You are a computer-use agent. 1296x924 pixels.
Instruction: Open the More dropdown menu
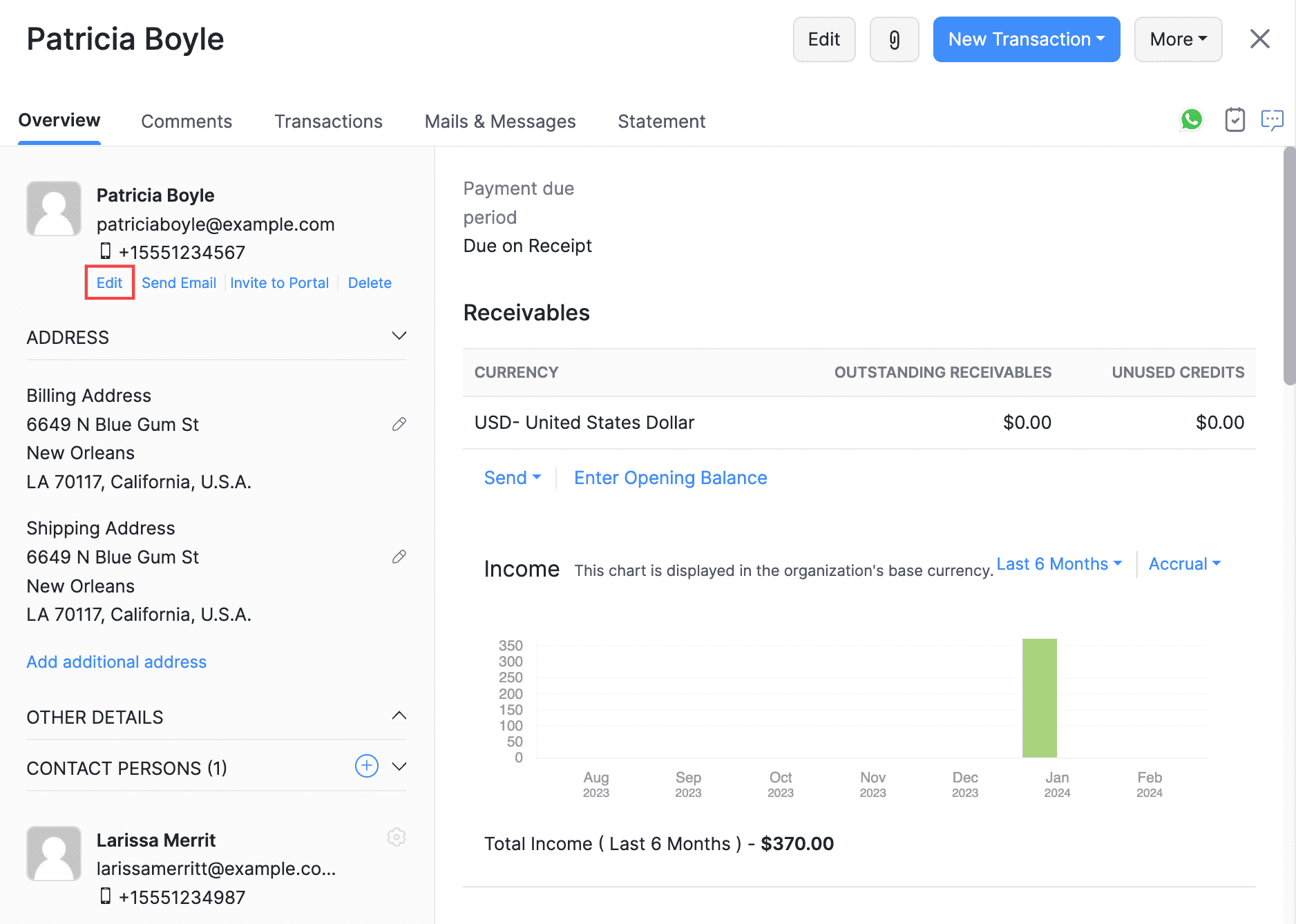[1178, 39]
